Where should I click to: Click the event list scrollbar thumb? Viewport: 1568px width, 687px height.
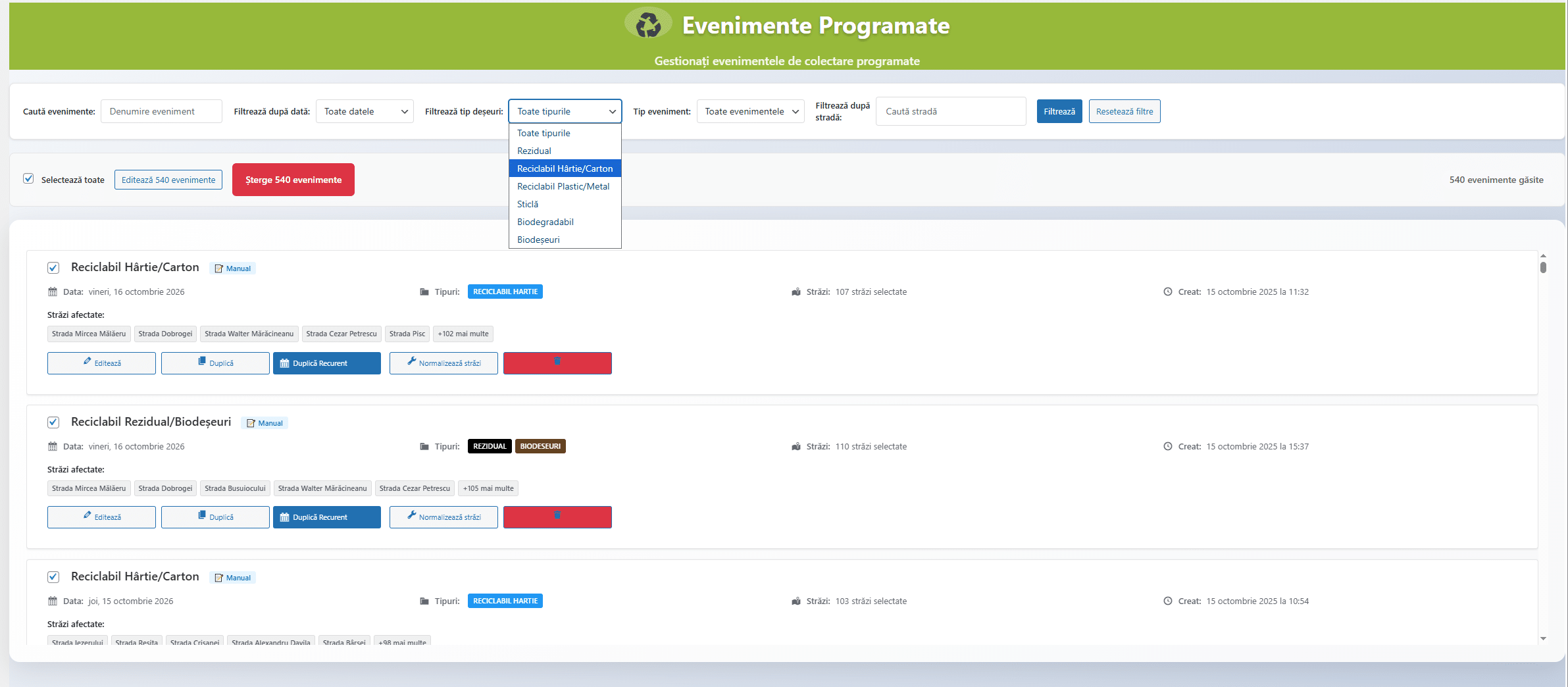pyautogui.click(x=1543, y=267)
